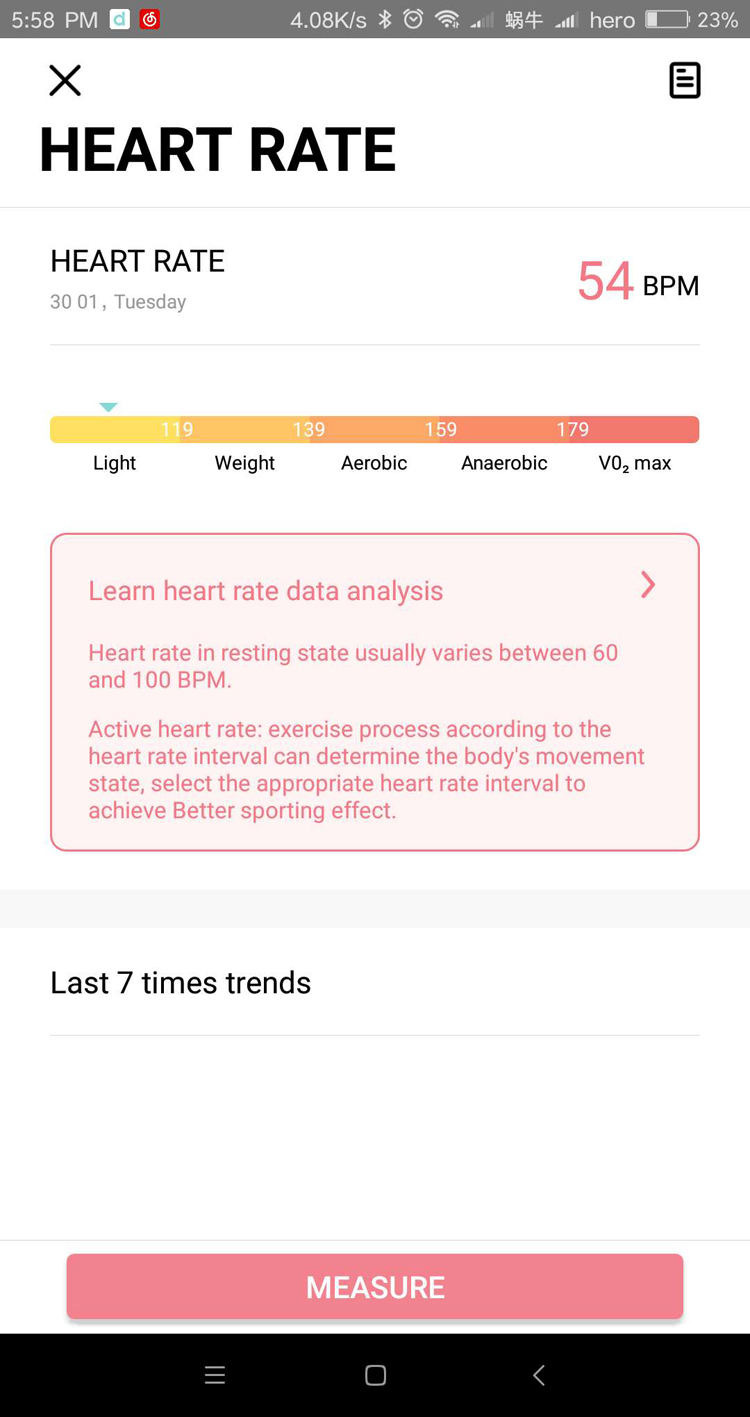Tap the teal heart rate position marker
Screen dimensions: 750x1417
(x=108, y=407)
